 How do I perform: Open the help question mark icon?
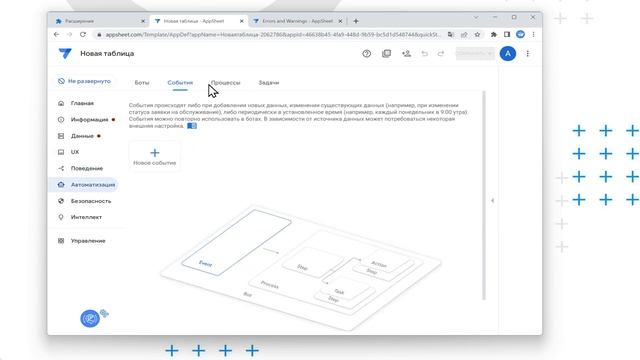pyautogui.click(x=367, y=53)
